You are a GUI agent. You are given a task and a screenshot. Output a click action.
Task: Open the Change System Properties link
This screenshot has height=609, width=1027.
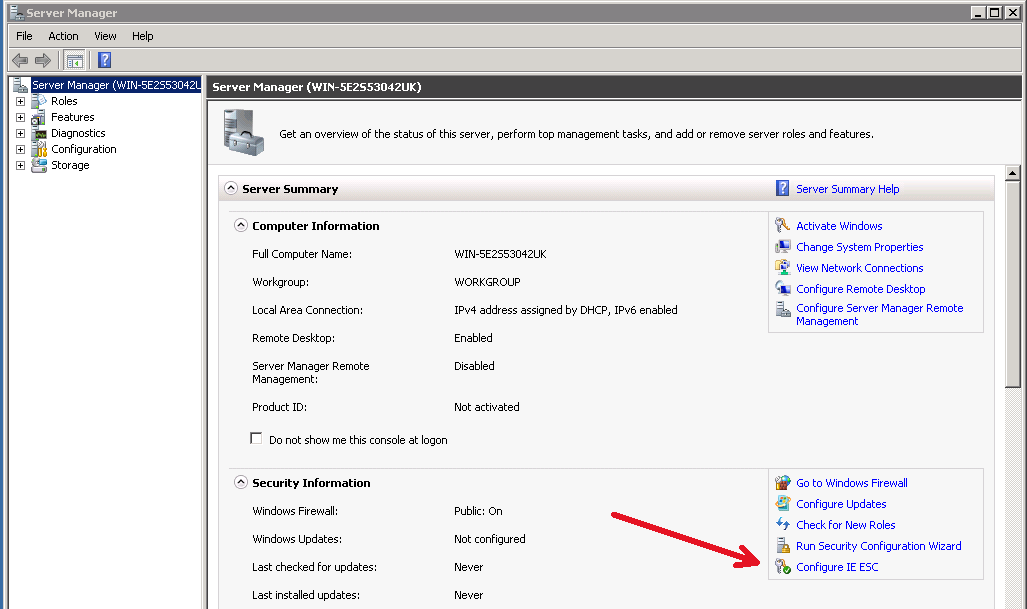click(859, 247)
